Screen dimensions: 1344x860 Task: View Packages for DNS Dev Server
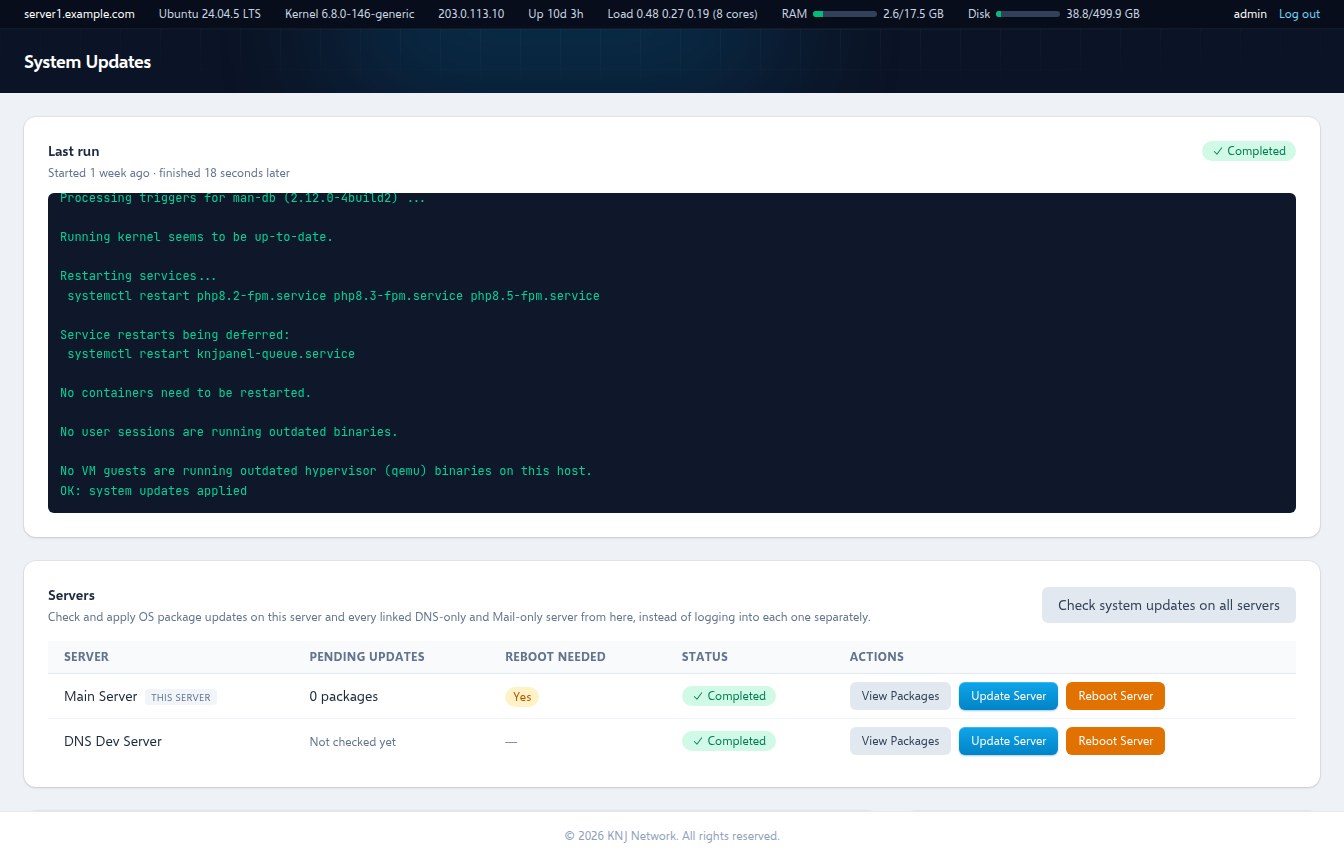tap(900, 741)
